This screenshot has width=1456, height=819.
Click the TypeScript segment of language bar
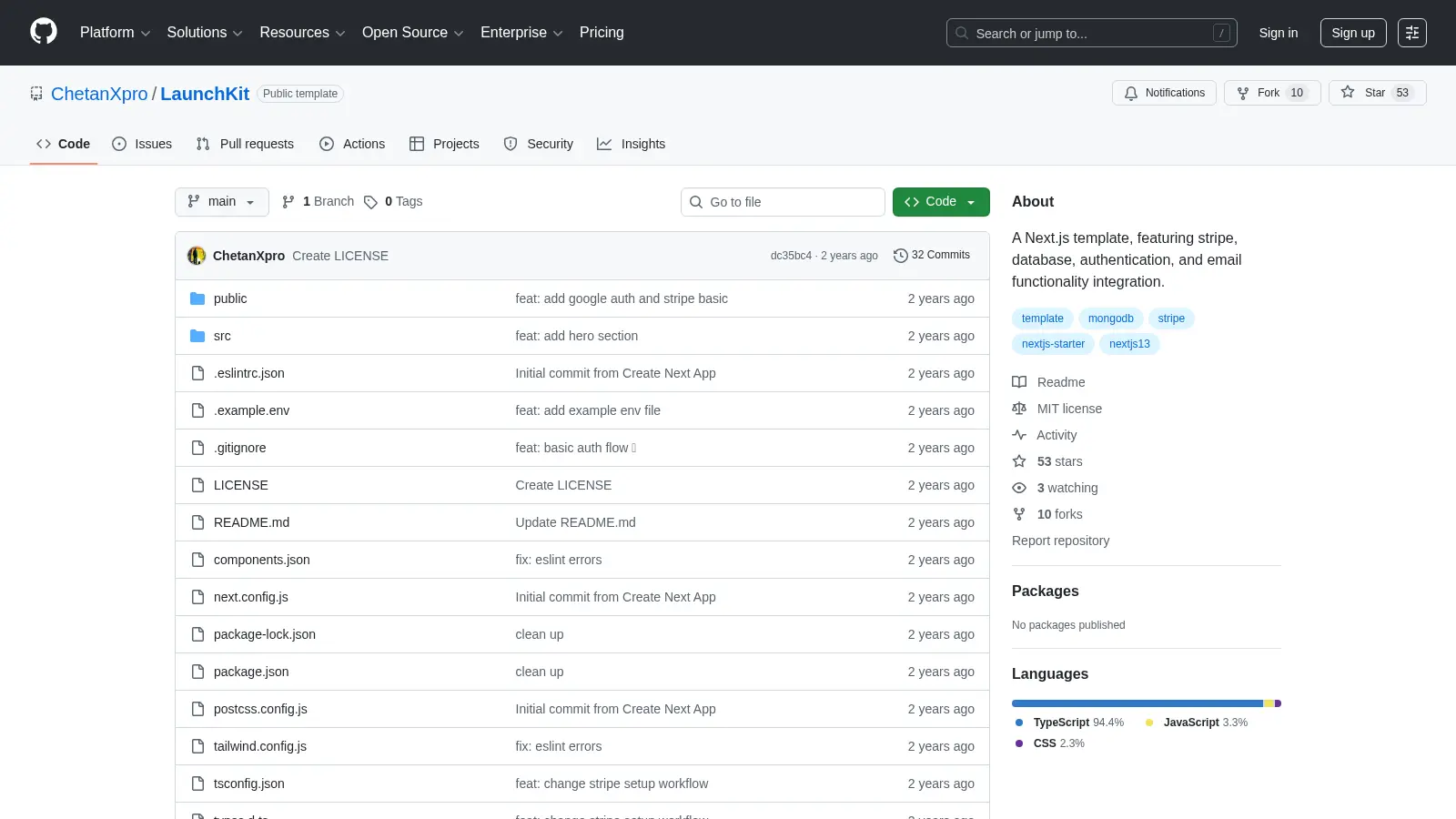tap(1137, 703)
